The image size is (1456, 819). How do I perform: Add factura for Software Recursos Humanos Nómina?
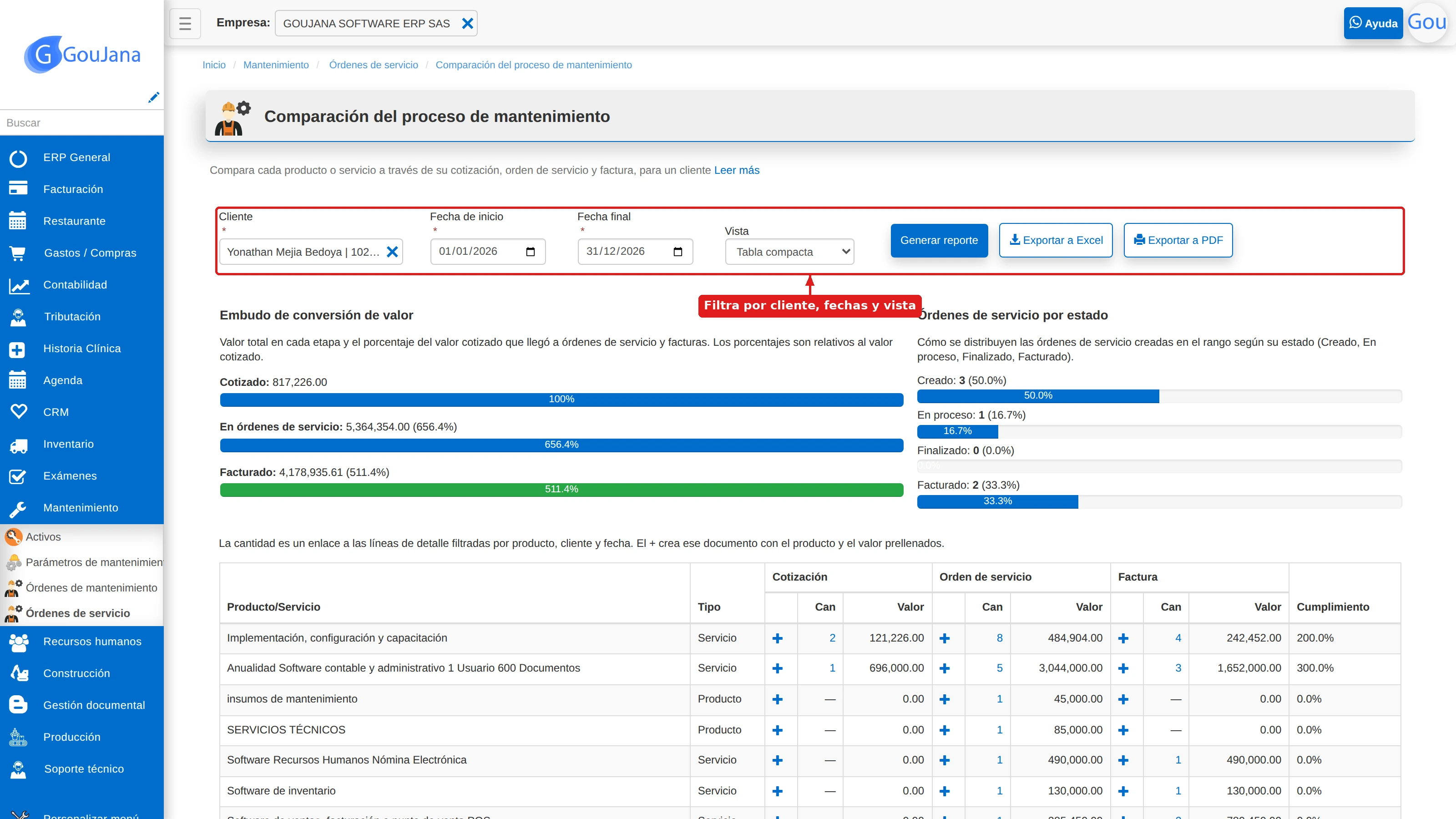[x=1123, y=760]
